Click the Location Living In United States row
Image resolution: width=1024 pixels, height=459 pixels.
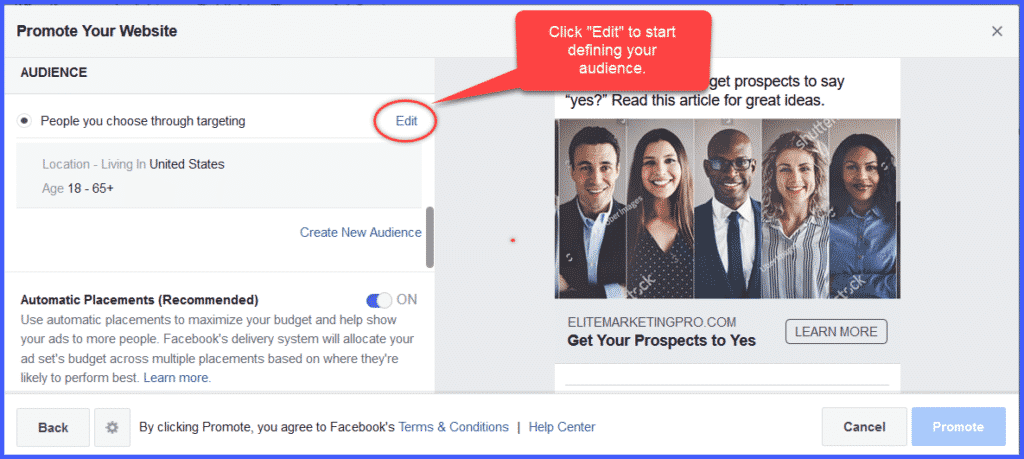pos(133,165)
